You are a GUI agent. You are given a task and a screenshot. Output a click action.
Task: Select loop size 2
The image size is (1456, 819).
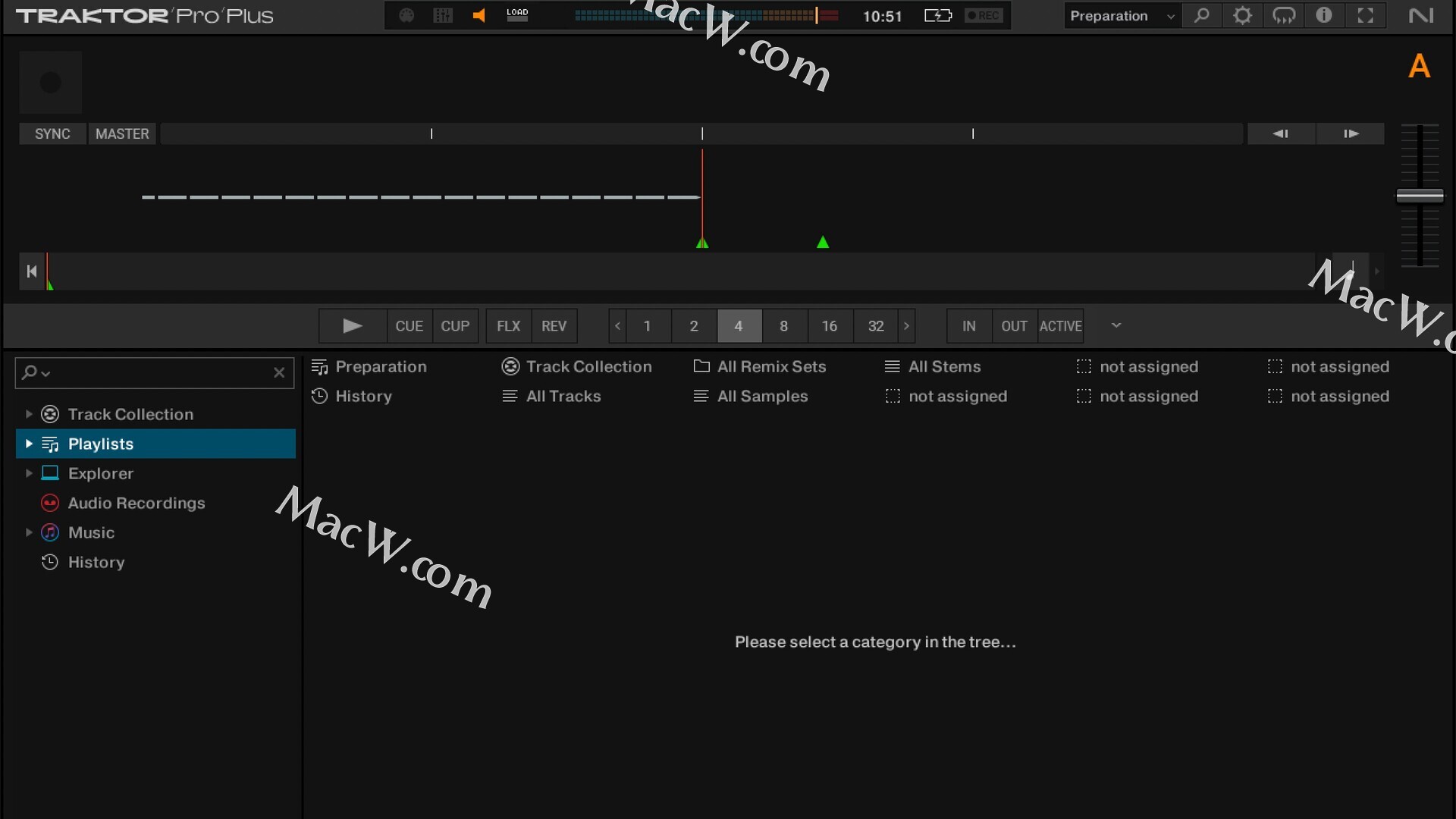coord(694,326)
